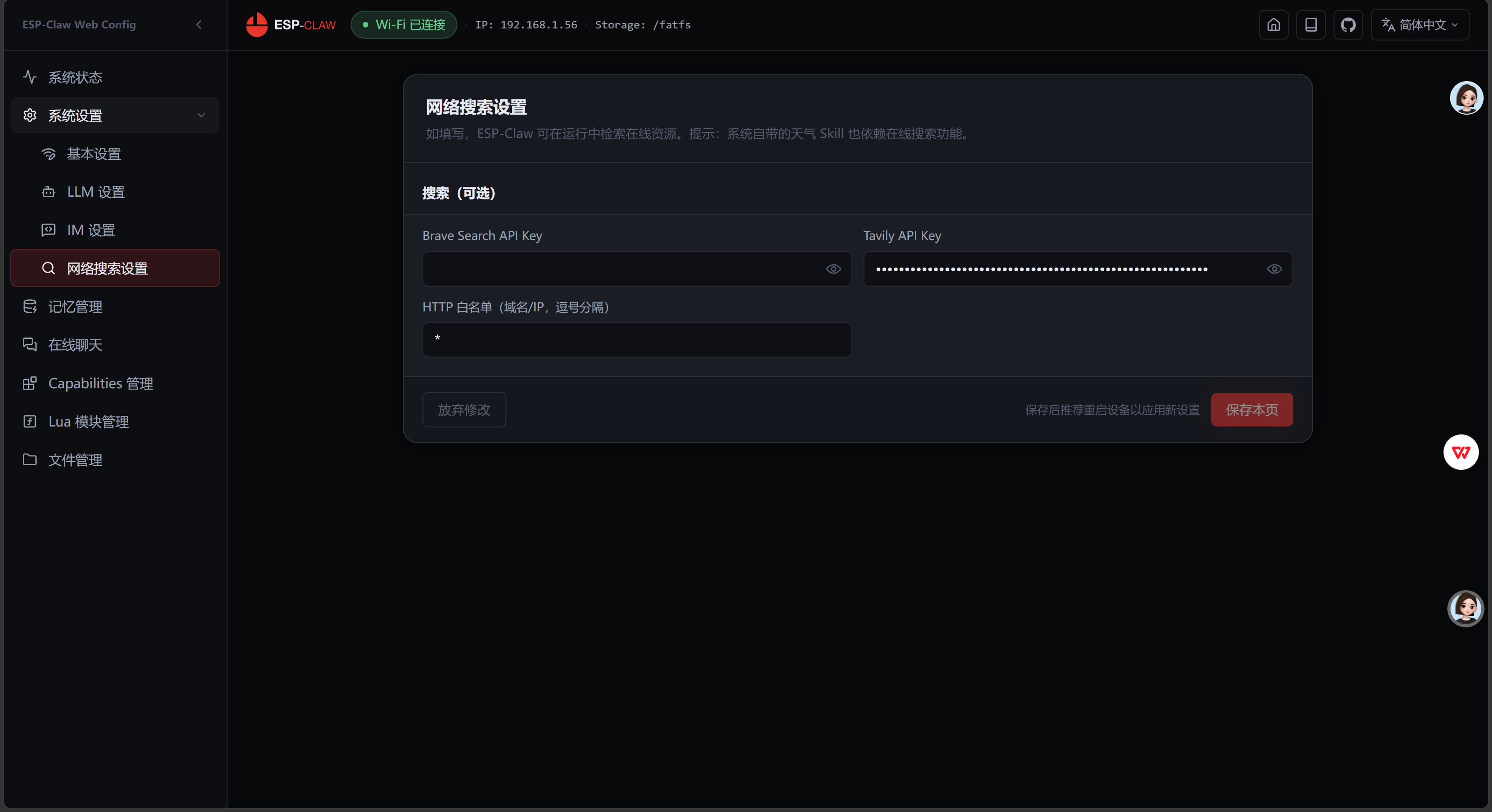Image resolution: width=1492 pixels, height=812 pixels.
Task: Click the 放弃修改 button
Action: (464, 409)
